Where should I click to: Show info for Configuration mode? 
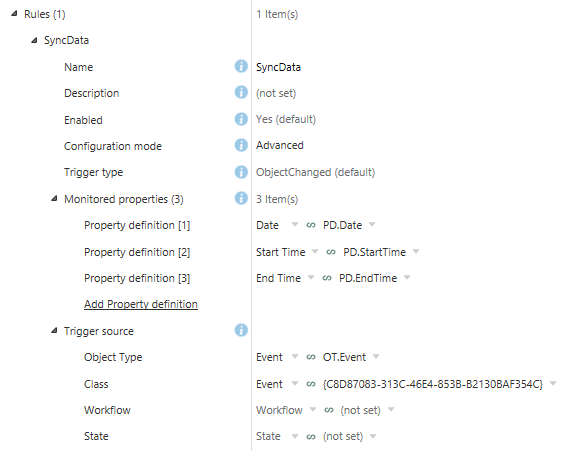point(241,145)
